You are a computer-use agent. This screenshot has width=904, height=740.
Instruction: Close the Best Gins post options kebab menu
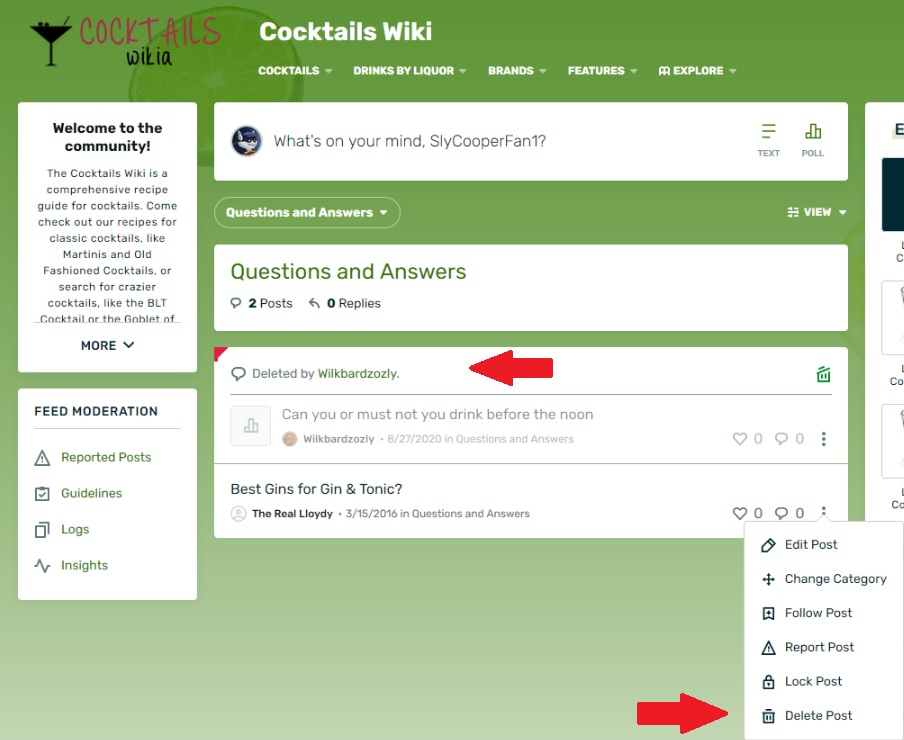[x=823, y=511]
